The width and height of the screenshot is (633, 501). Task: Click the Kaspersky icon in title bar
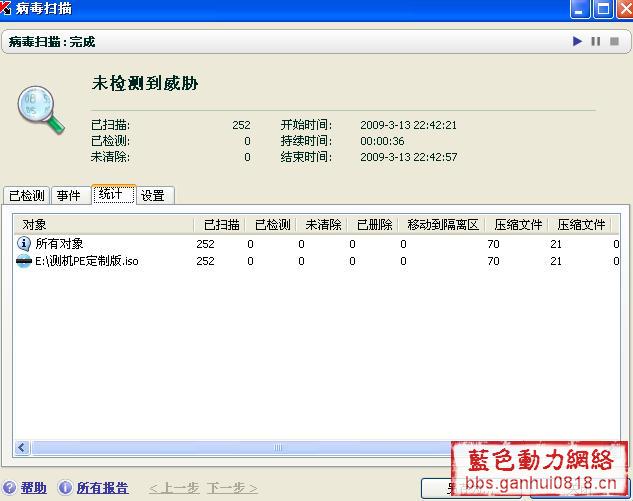point(7,9)
